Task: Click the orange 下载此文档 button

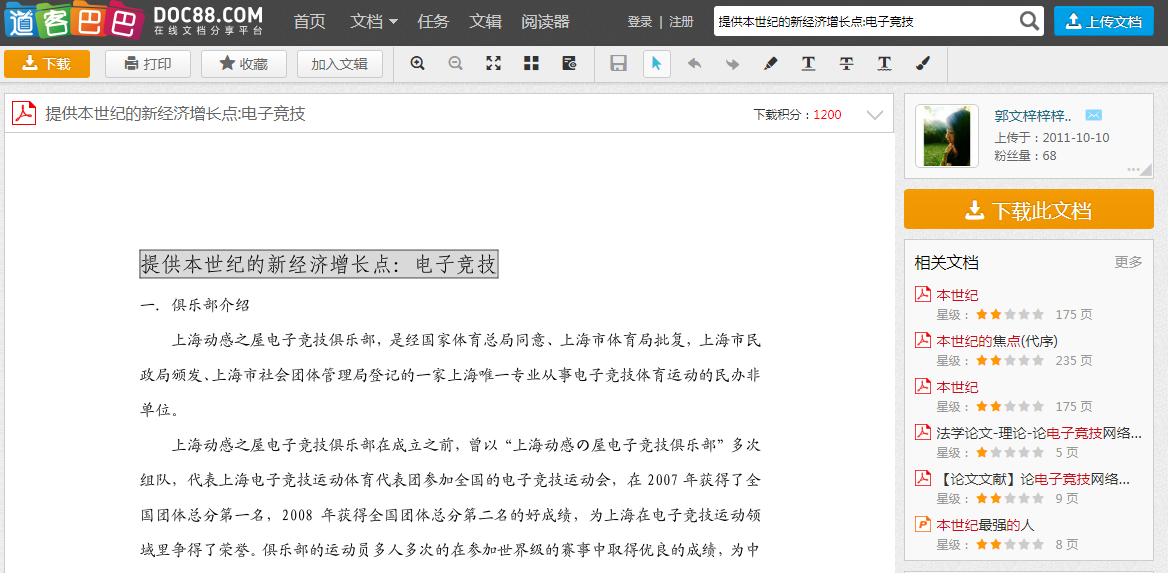Action: 1028,210
